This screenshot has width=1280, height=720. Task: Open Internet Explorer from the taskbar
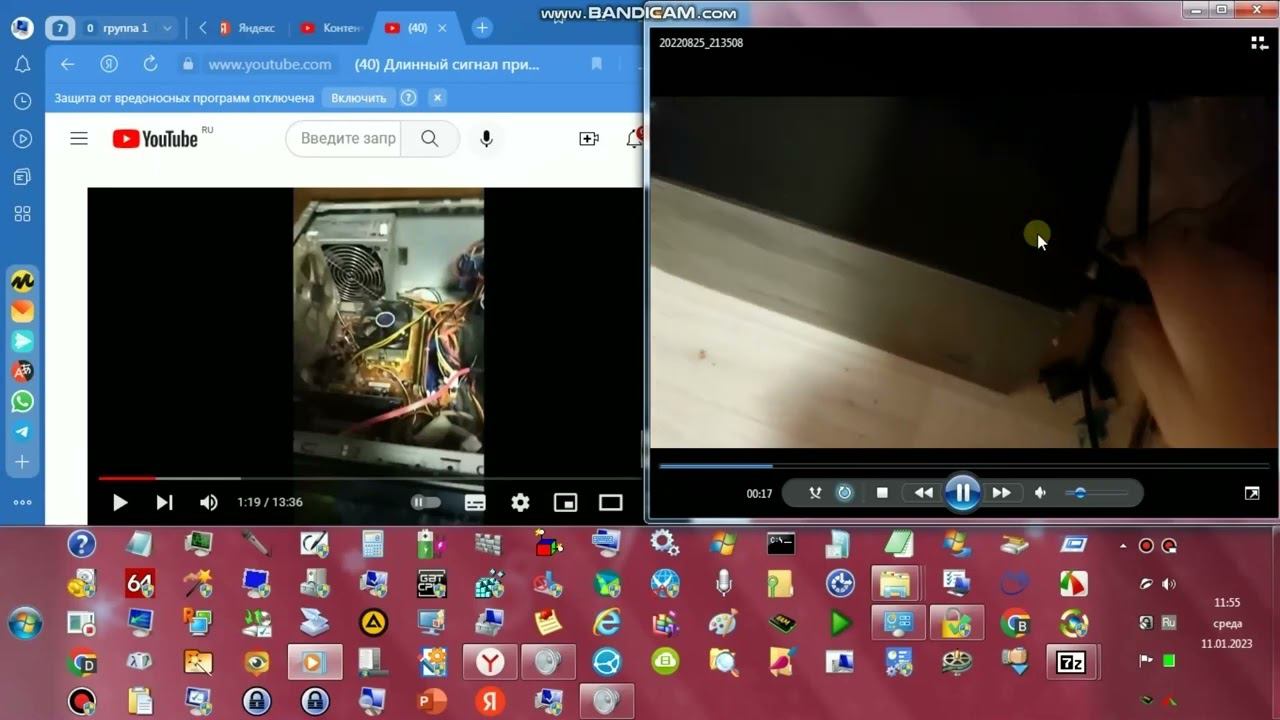(x=606, y=622)
